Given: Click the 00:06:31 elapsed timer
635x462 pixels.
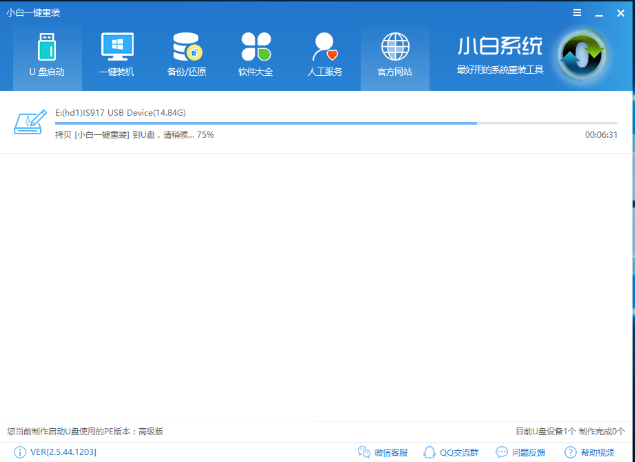Looking at the screenshot, I should 601,134.
